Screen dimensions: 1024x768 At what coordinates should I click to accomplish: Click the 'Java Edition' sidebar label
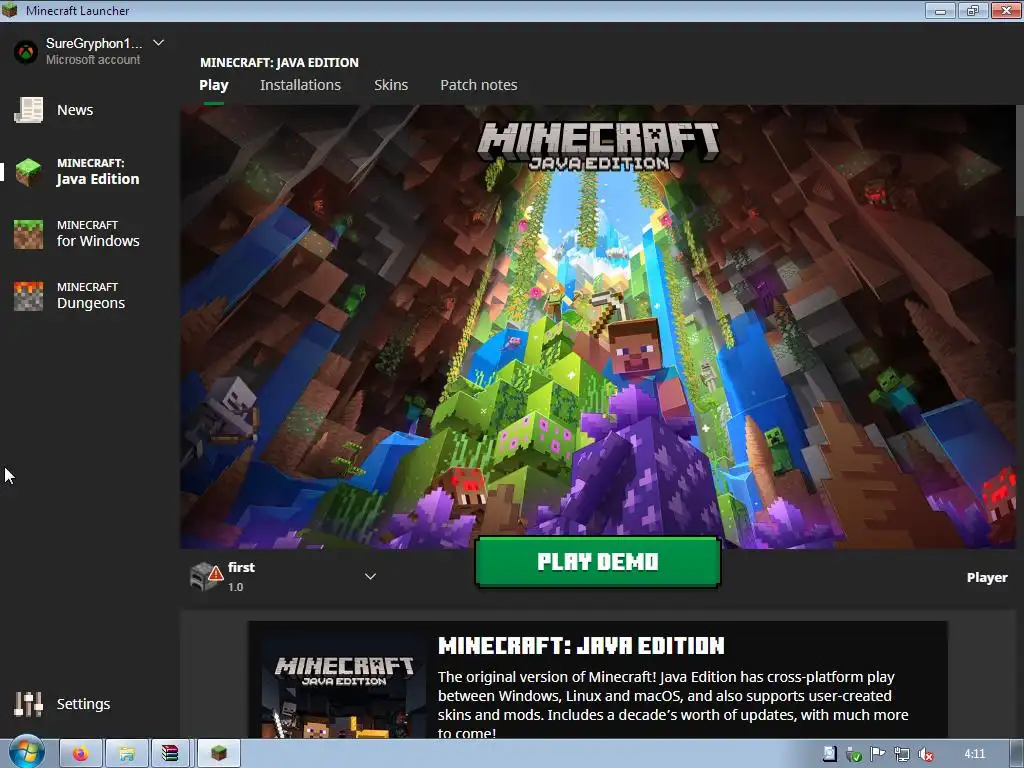click(x=98, y=179)
